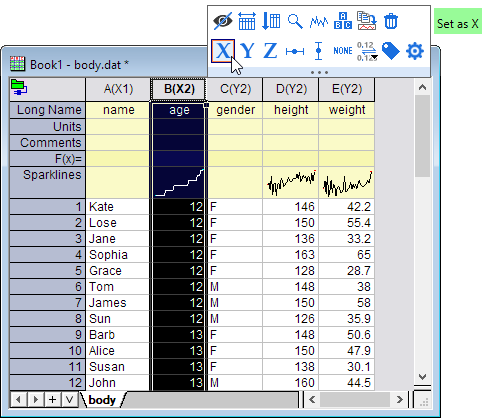The height and width of the screenshot is (418, 503).
Task: Toggle sparklines via the waveform icon
Action: [x=319, y=22]
